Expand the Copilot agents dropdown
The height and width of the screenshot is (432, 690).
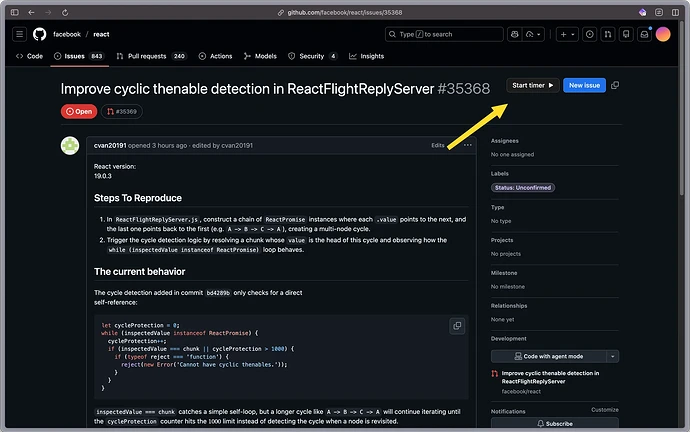pyautogui.click(x=534, y=34)
